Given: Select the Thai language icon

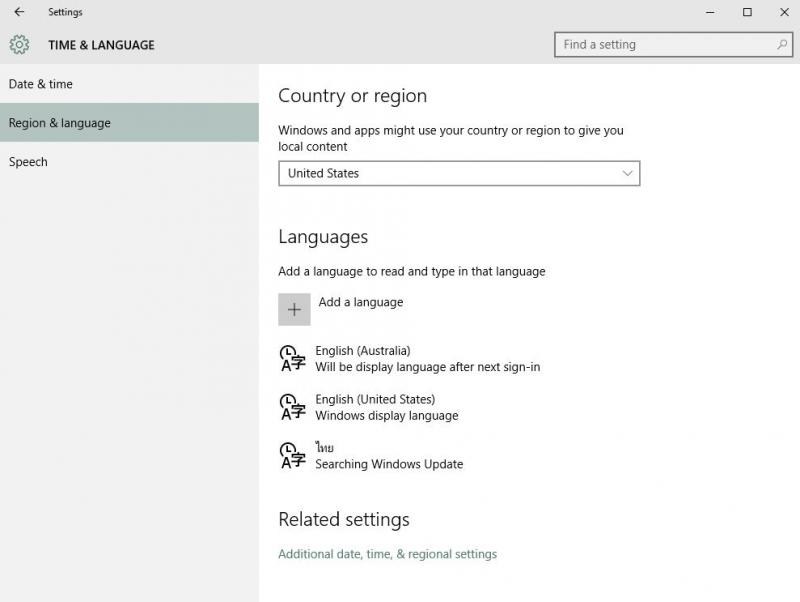Looking at the screenshot, I should 293,455.
